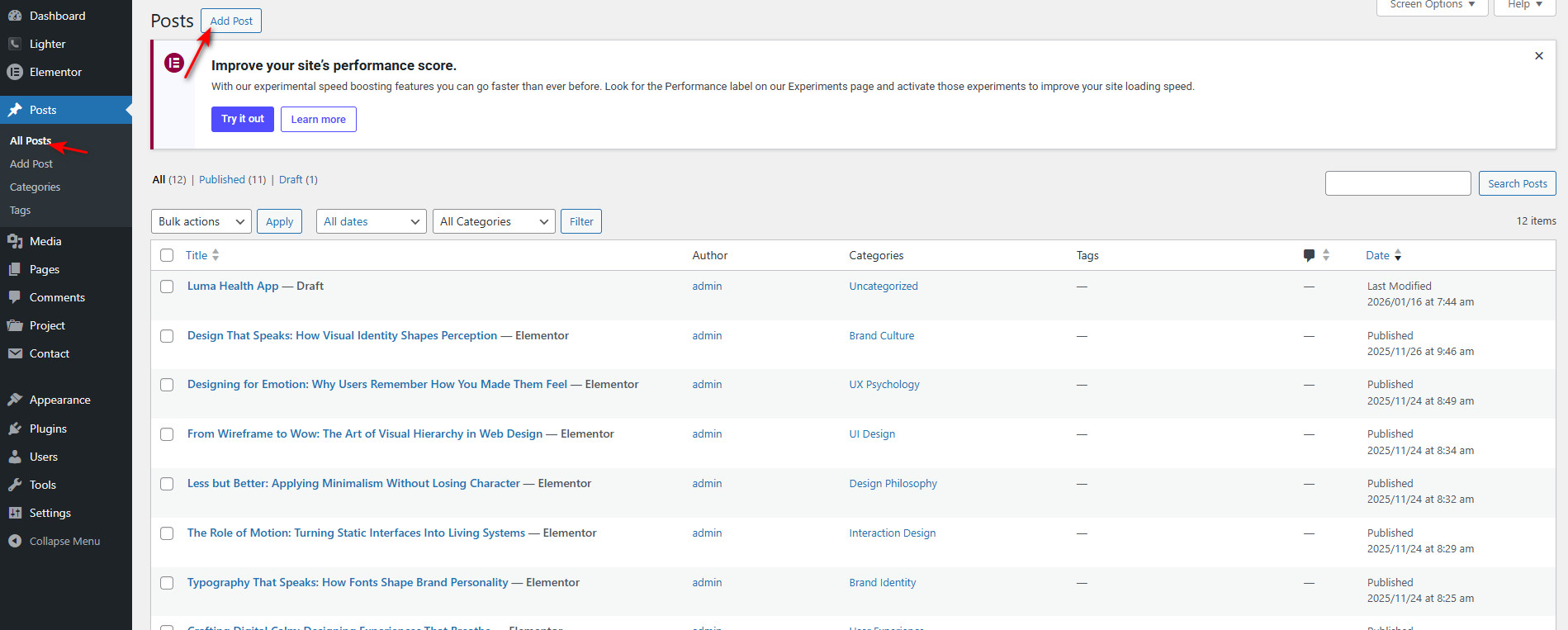
Task: Tick the checkbox for Luma Health App
Action: [167, 287]
